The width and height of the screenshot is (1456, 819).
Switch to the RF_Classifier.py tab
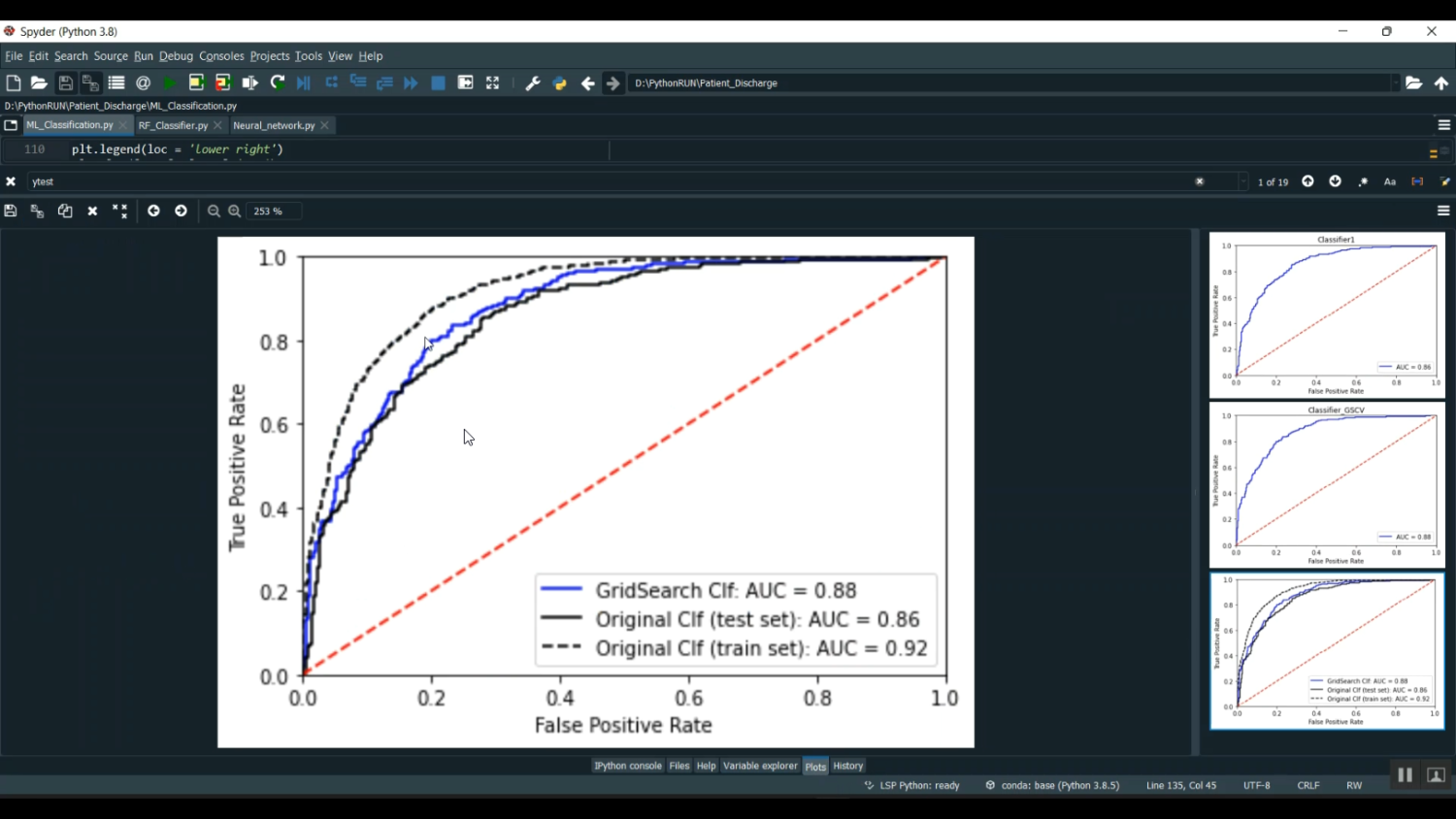click(x=173, y=124)
